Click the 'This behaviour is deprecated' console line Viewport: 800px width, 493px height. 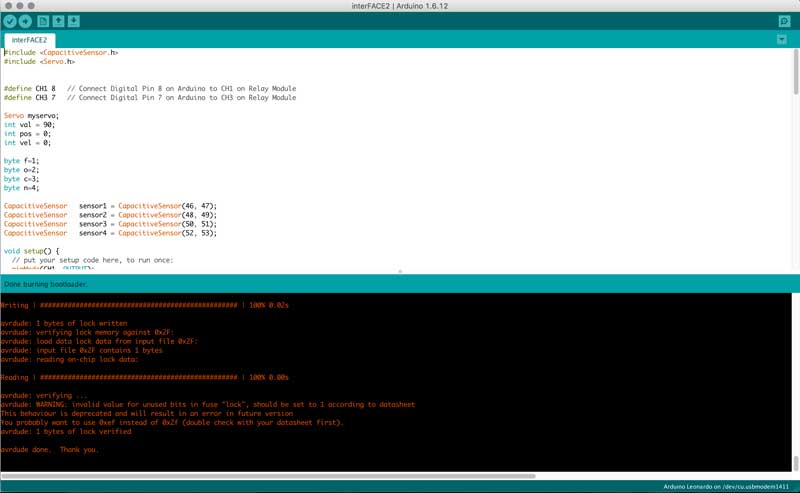click(x=147, y=414)
